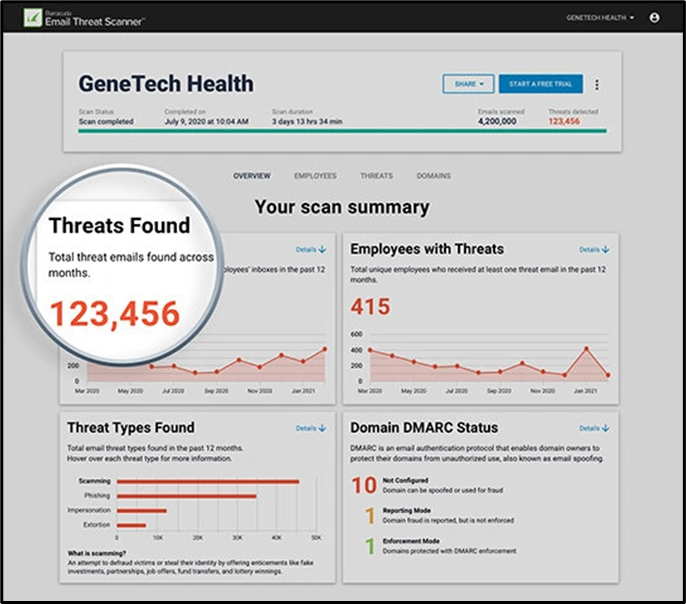This screenshot has height=604, width=686.
Task: Click the Scamming bar in threat types chart
Action: pyautogui.click(x=208, y=481)
